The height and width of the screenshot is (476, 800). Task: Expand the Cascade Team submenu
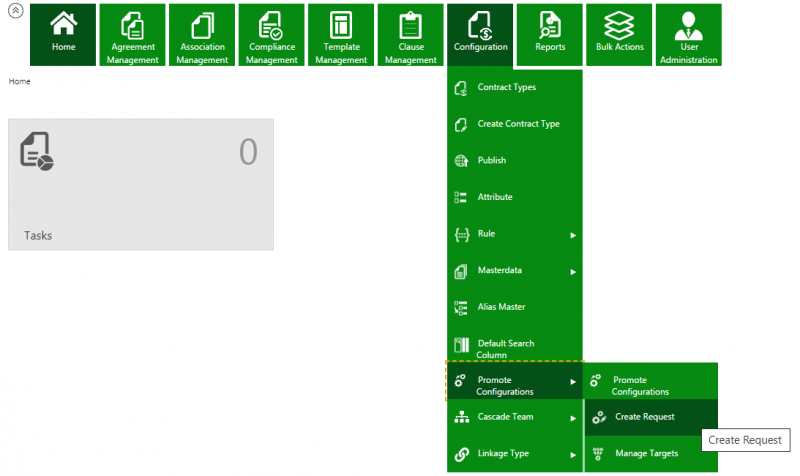click(573, 418)
